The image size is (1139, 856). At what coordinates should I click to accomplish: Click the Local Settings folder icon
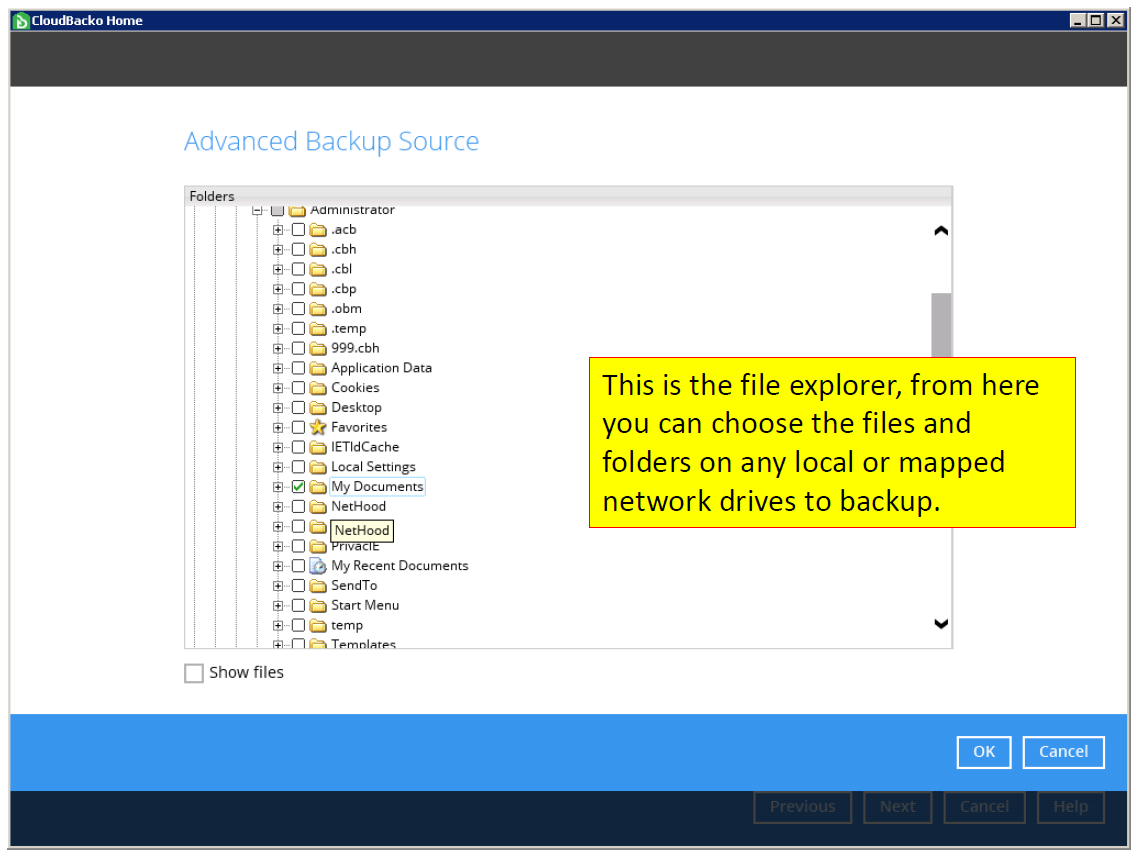318,467
